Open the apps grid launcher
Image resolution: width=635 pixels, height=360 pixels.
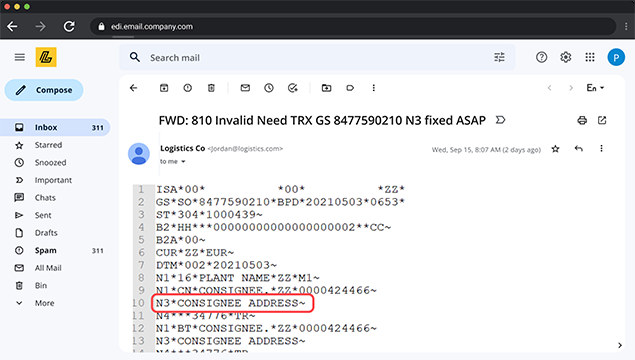click(590, 58)
